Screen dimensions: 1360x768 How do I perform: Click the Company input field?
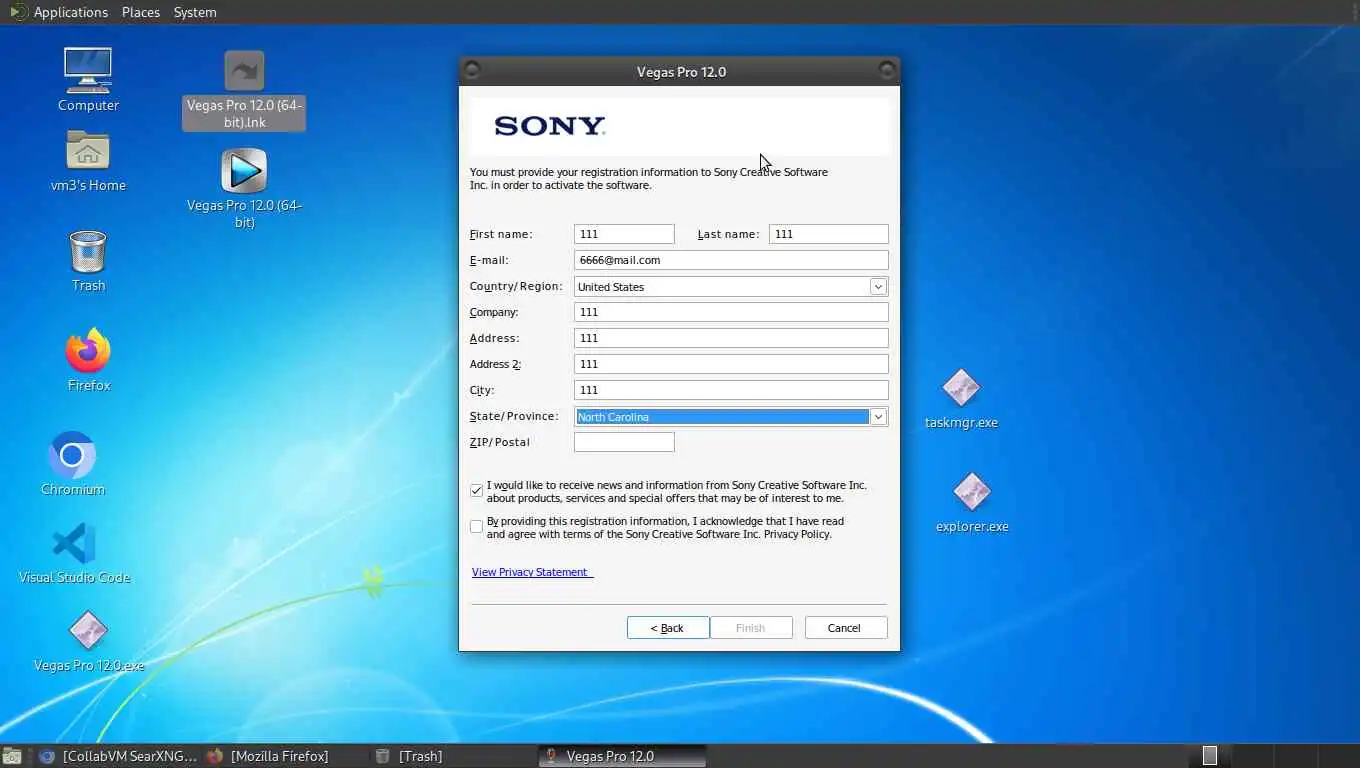point(731,312)
